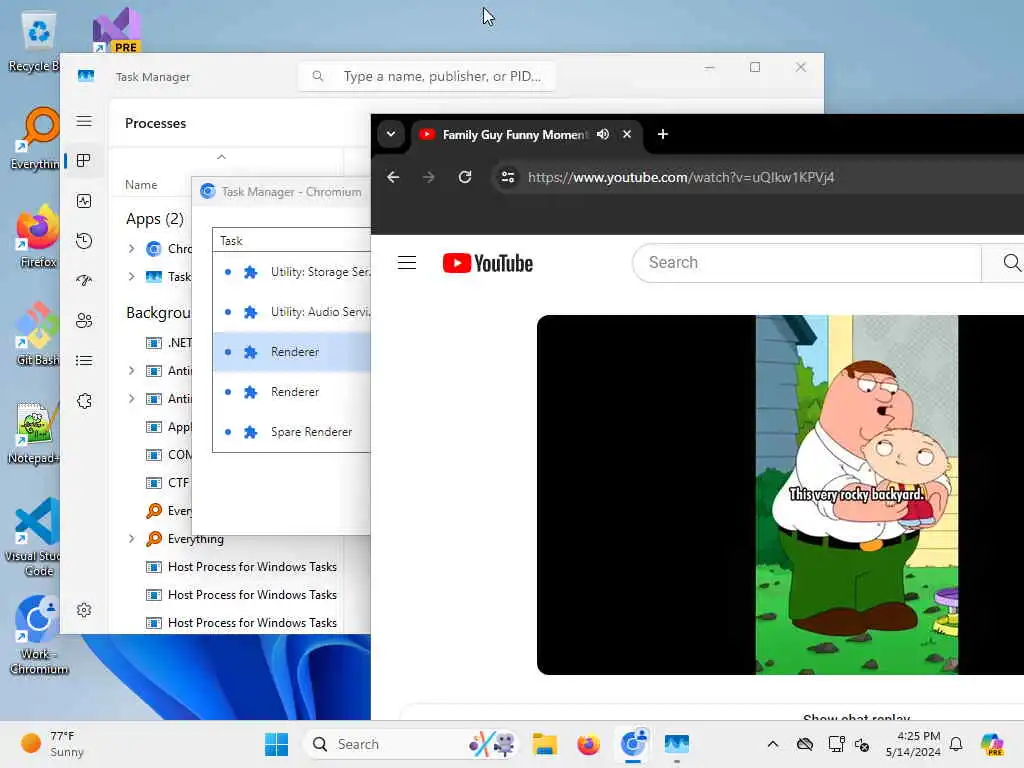Viewport: 1024px width, 768px height.
Task: Open the Windows Start menu
Action: 276,744
